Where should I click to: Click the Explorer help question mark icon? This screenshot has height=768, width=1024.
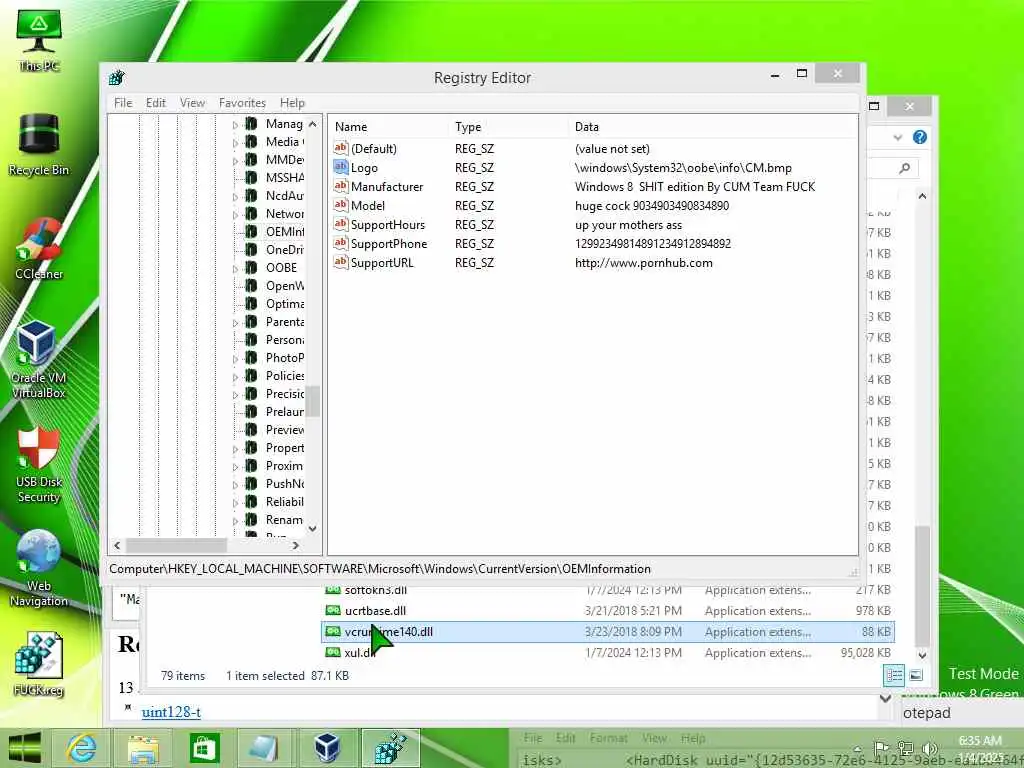(920, 137)
